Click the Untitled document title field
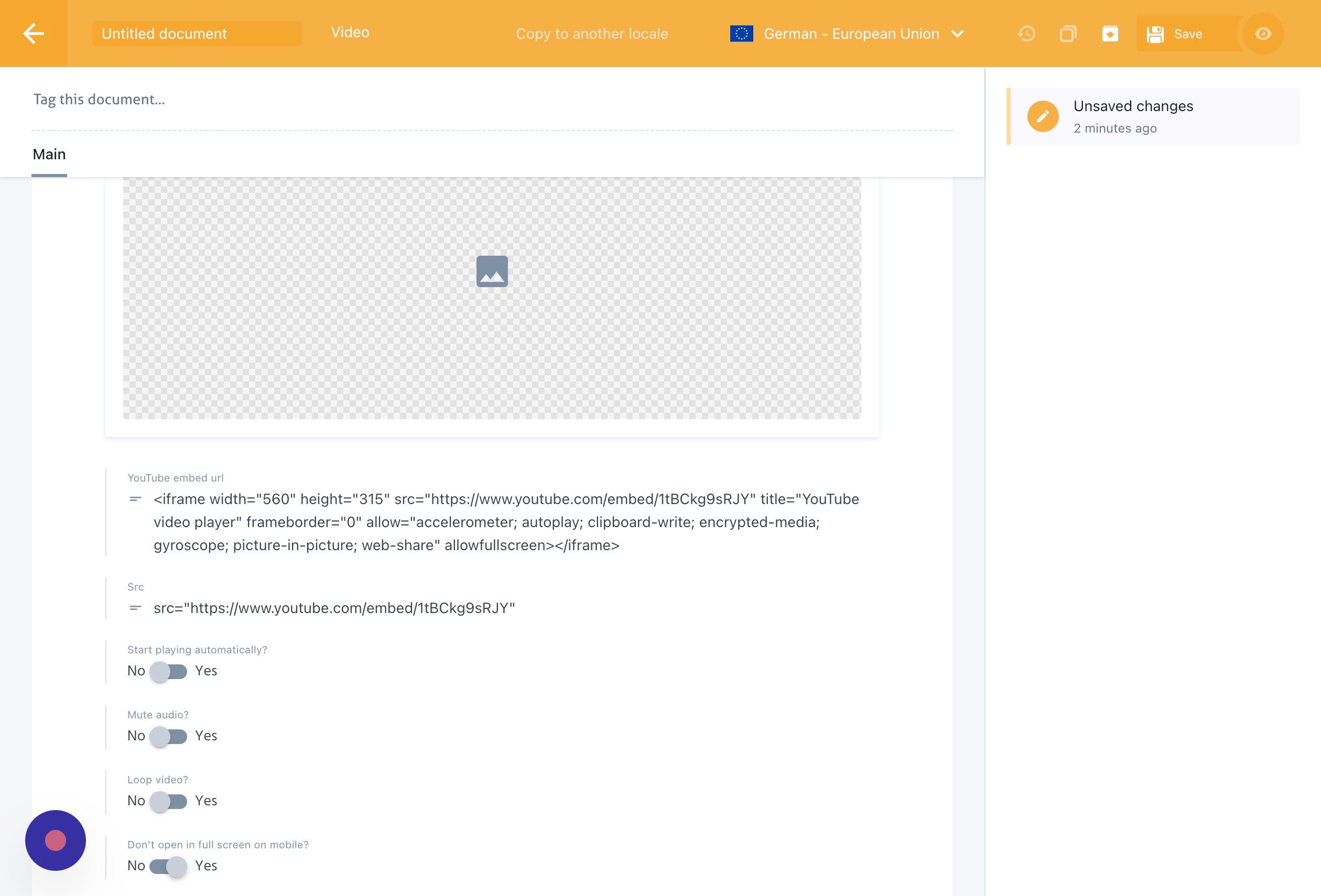This screenshot has width=1321, height=896. point(197,34)
